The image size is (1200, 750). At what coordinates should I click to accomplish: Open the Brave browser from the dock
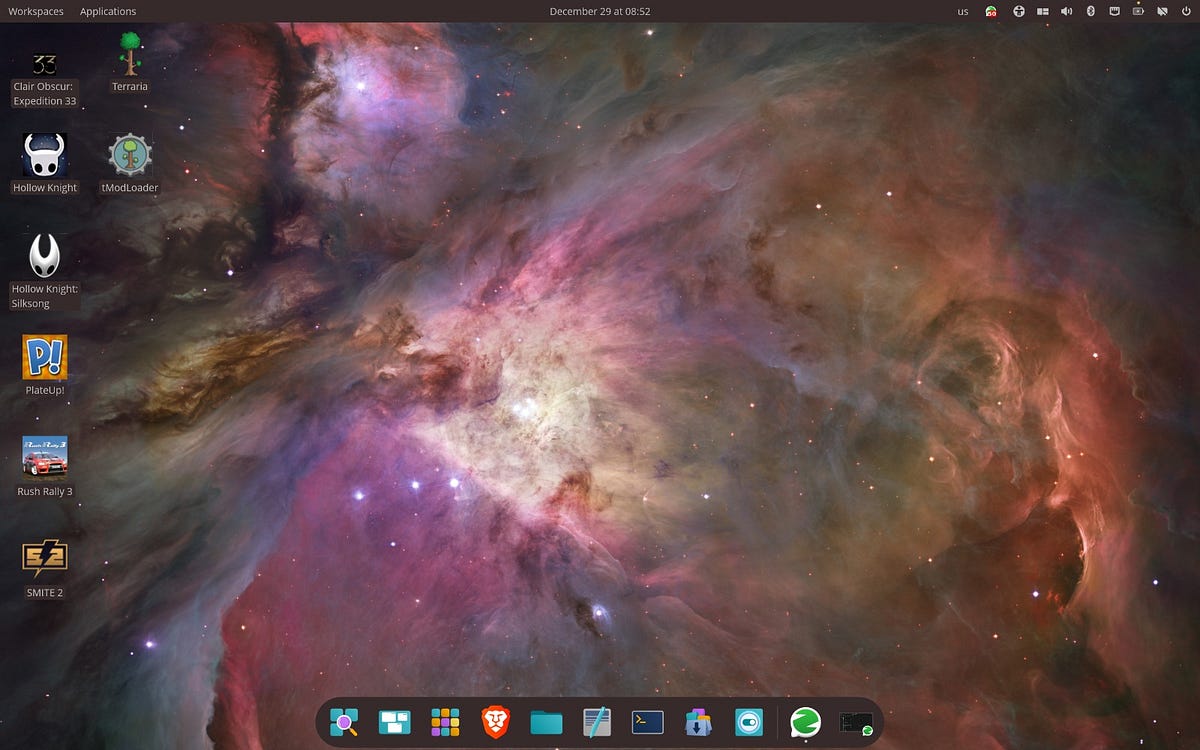point(496,722)
